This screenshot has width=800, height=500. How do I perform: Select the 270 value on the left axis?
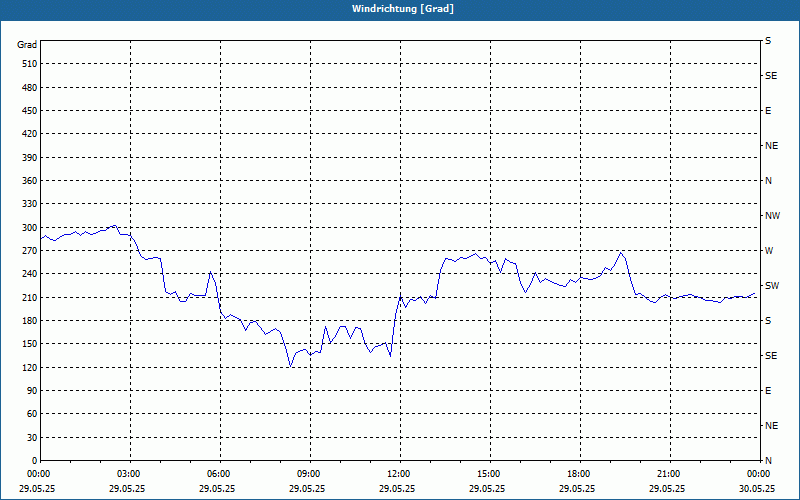29,251
